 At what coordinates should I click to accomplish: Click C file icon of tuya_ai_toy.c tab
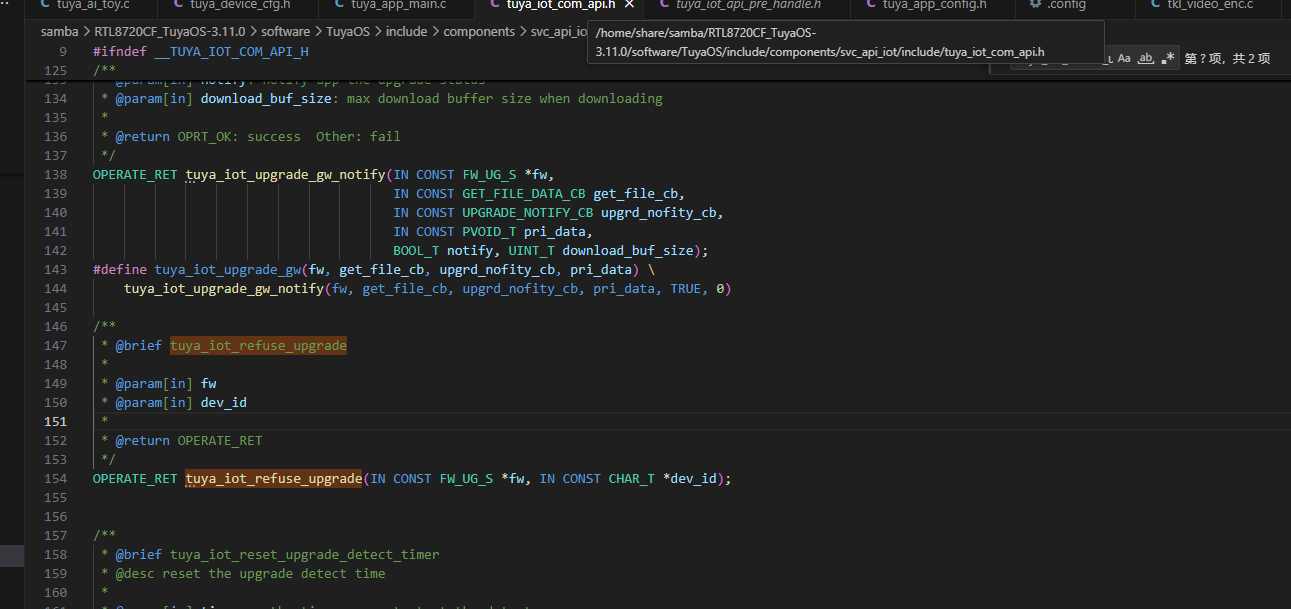click(x=45, y=5)
